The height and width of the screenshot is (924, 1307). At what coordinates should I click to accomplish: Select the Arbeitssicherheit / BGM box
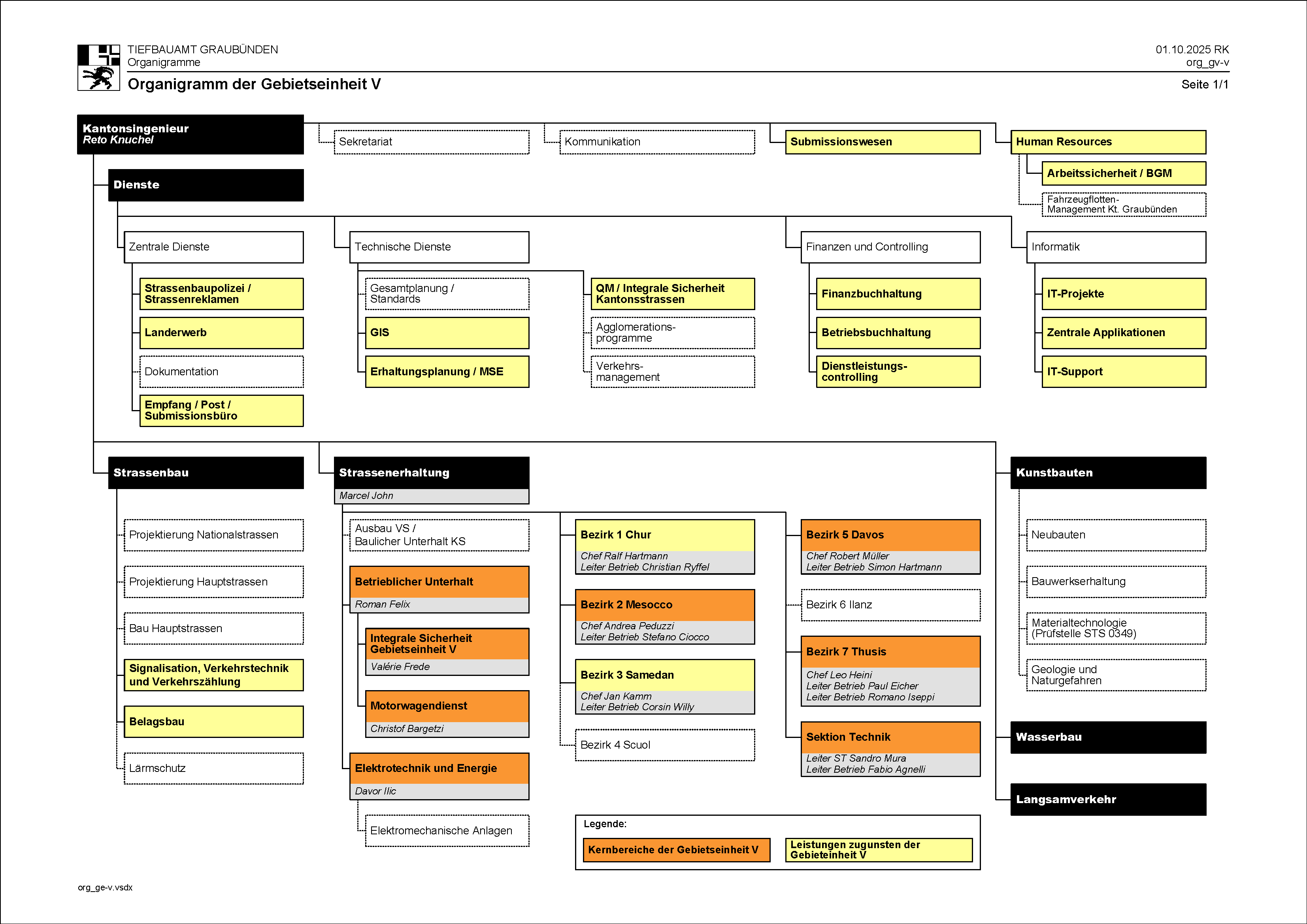coord(1123,173)
